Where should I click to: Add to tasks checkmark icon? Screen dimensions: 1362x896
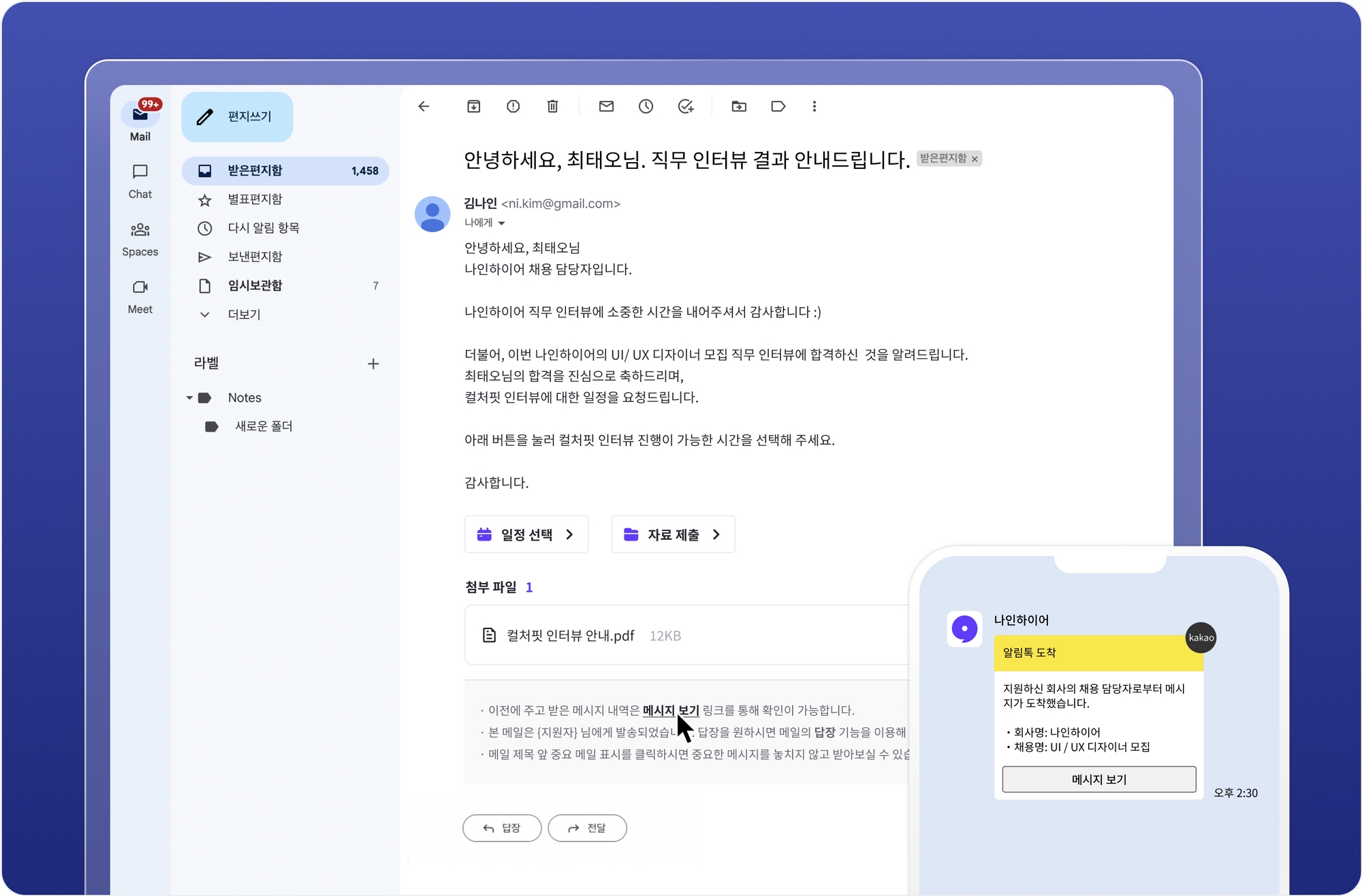(x=685, y=106)
